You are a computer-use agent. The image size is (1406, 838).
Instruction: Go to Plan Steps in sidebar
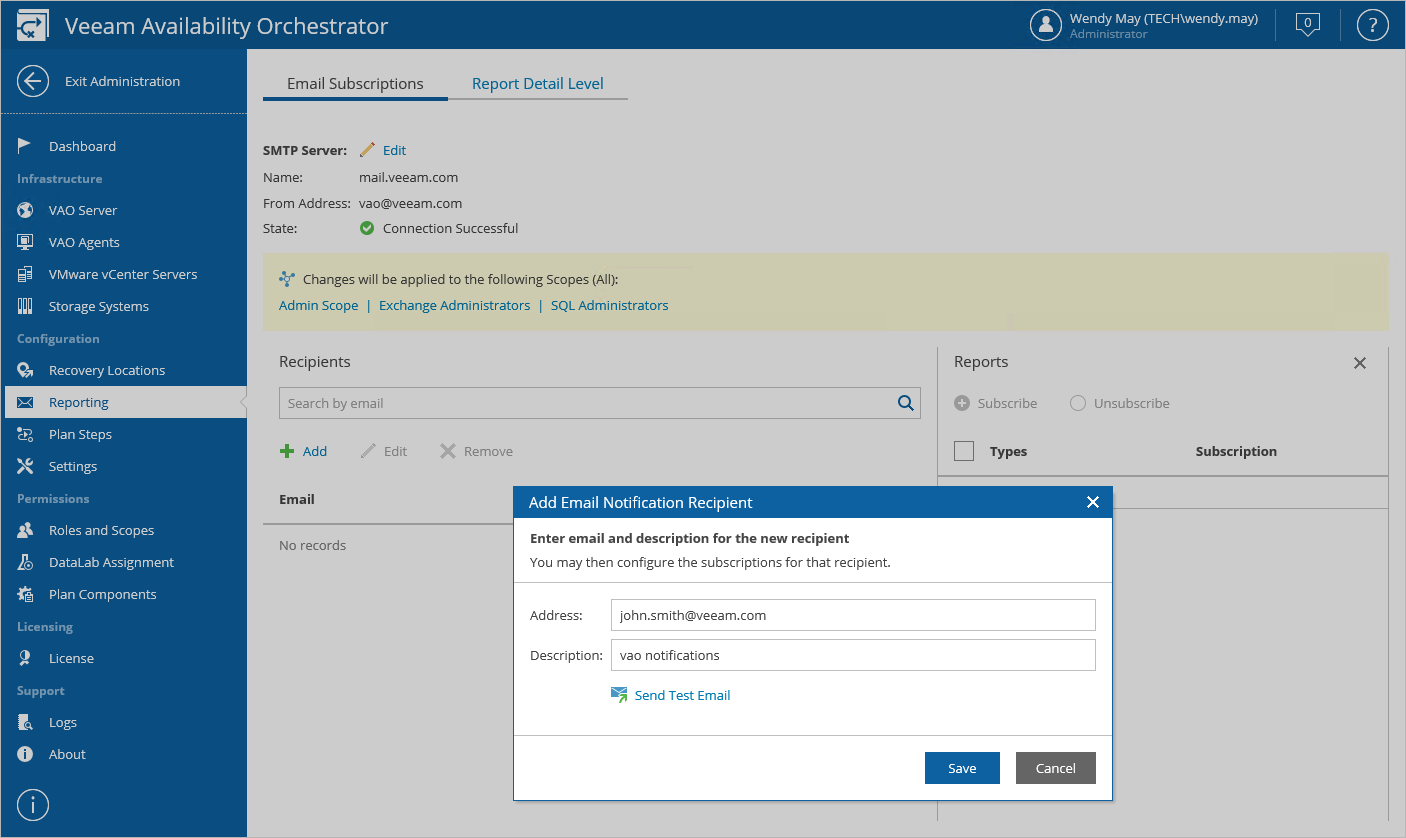(x=80, y=434)
